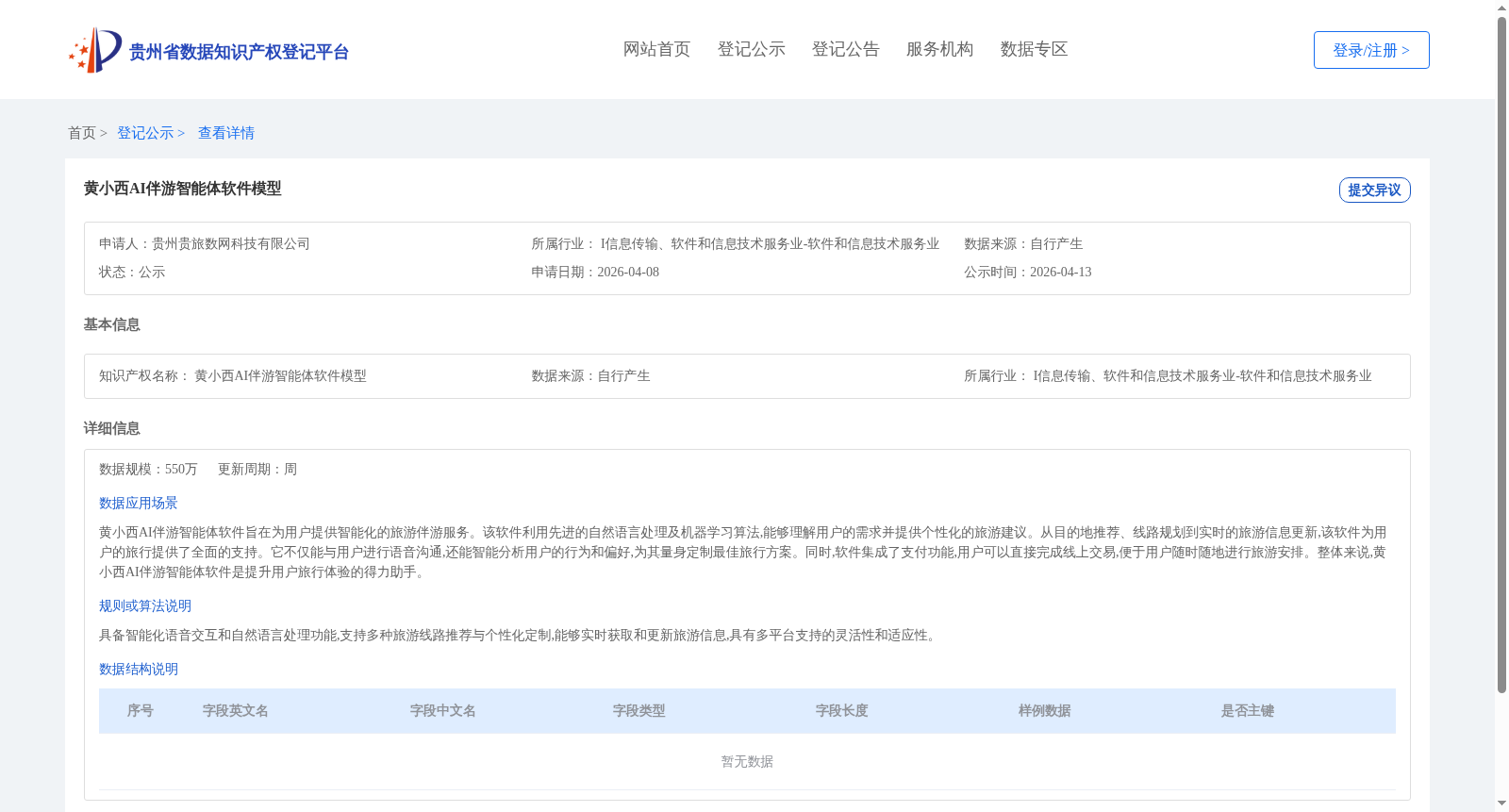Click the scrollbar up arrow
This screenshot has width=1509, height=812.
1501,8
